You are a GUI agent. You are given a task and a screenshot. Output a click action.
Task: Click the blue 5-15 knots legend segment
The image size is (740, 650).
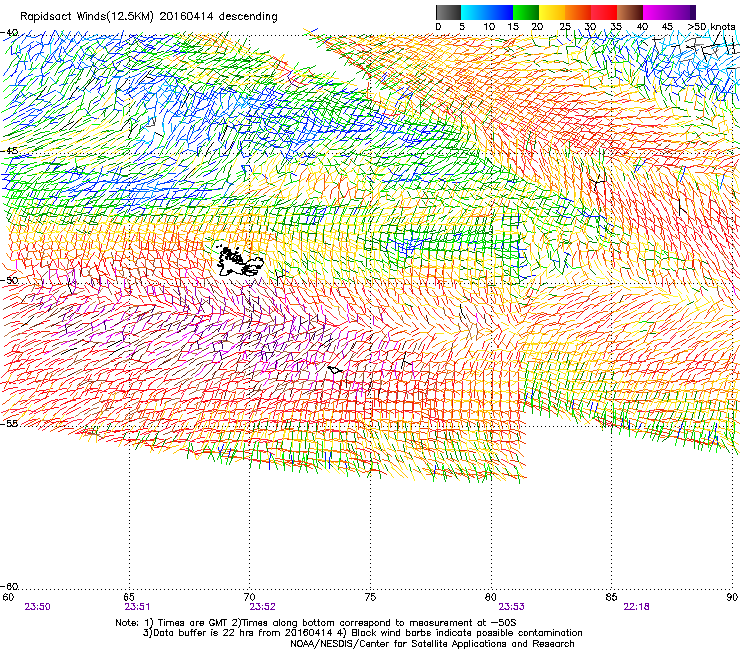pyautogui.click(x=487, y=12)
